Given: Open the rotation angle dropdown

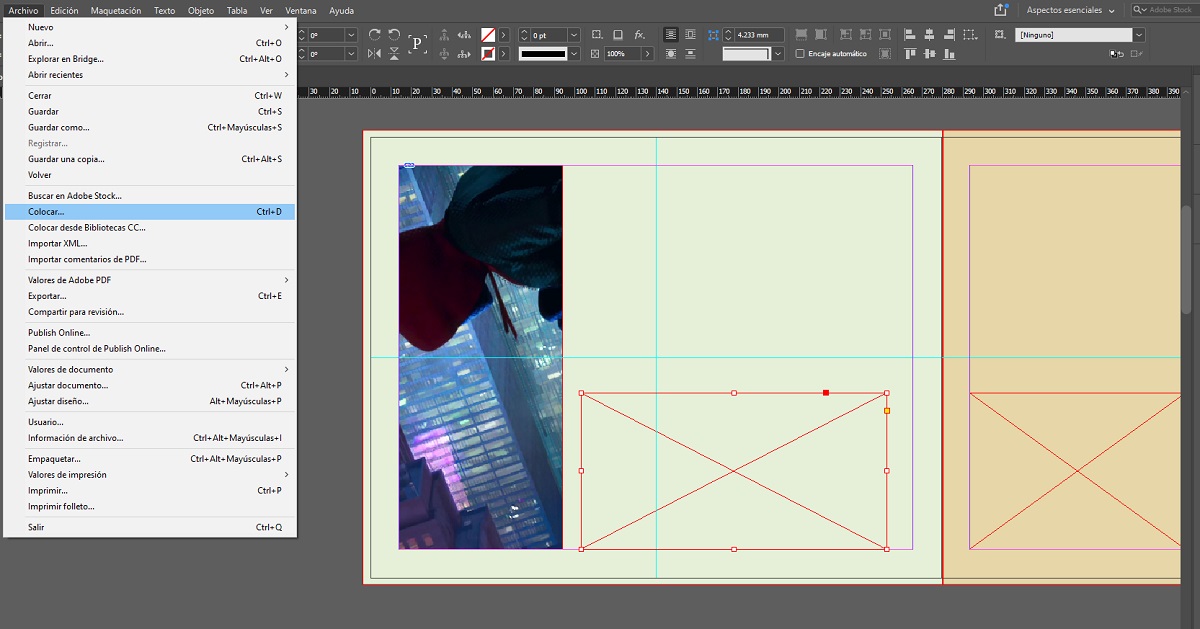Looking at the screenshot, I should pos(351,35).
